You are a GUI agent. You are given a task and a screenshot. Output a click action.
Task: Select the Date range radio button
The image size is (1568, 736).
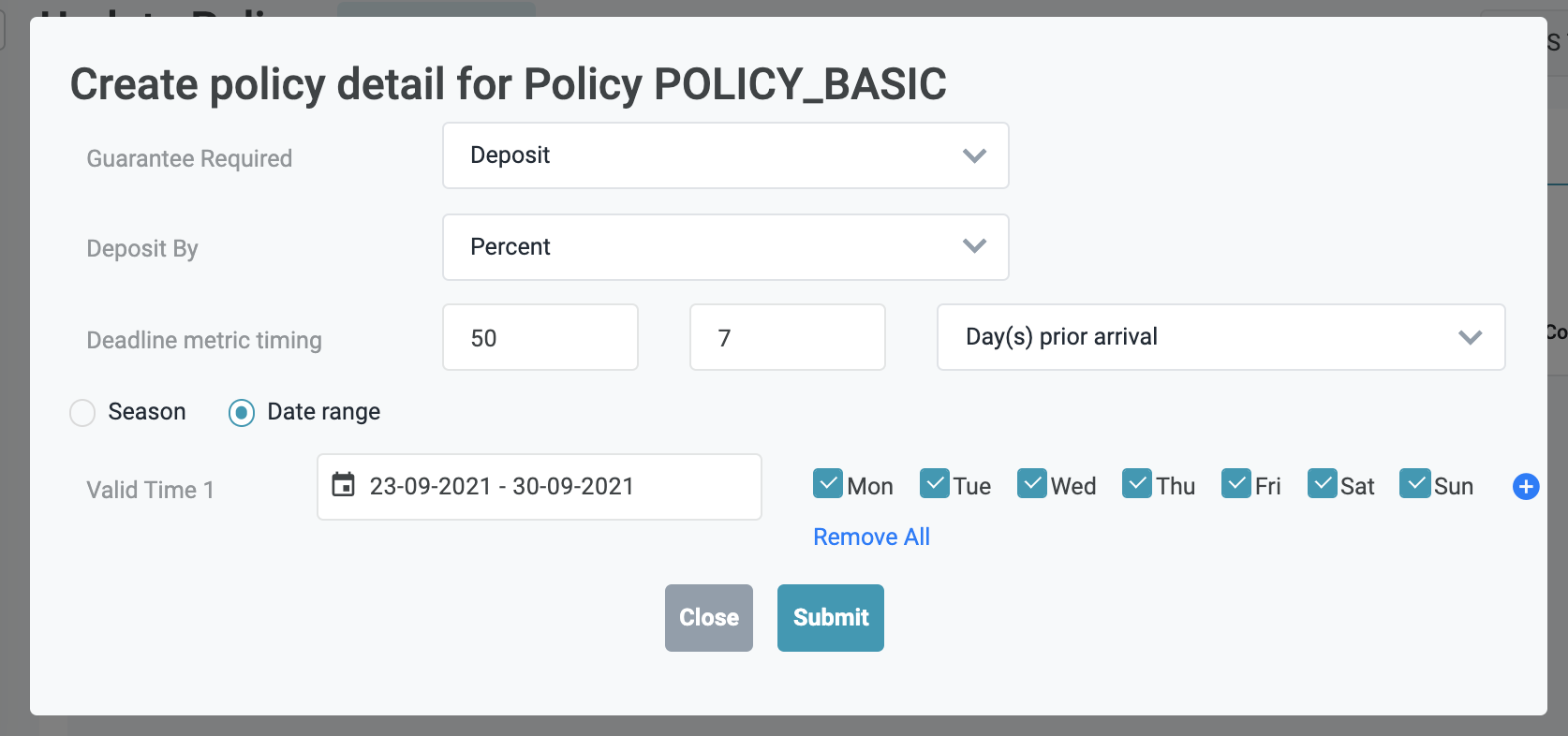(x=242, y=413)
